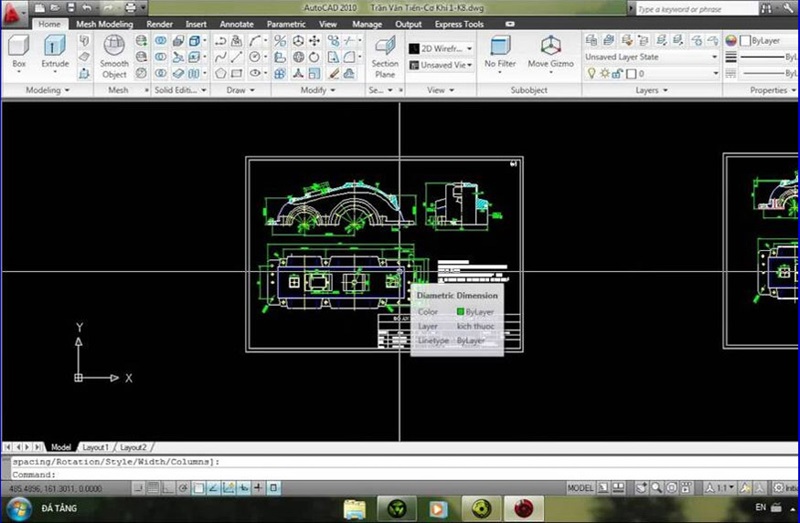800x523 pixels.
Task: Use the Erase tool in Modify
Action: (334, 73)
